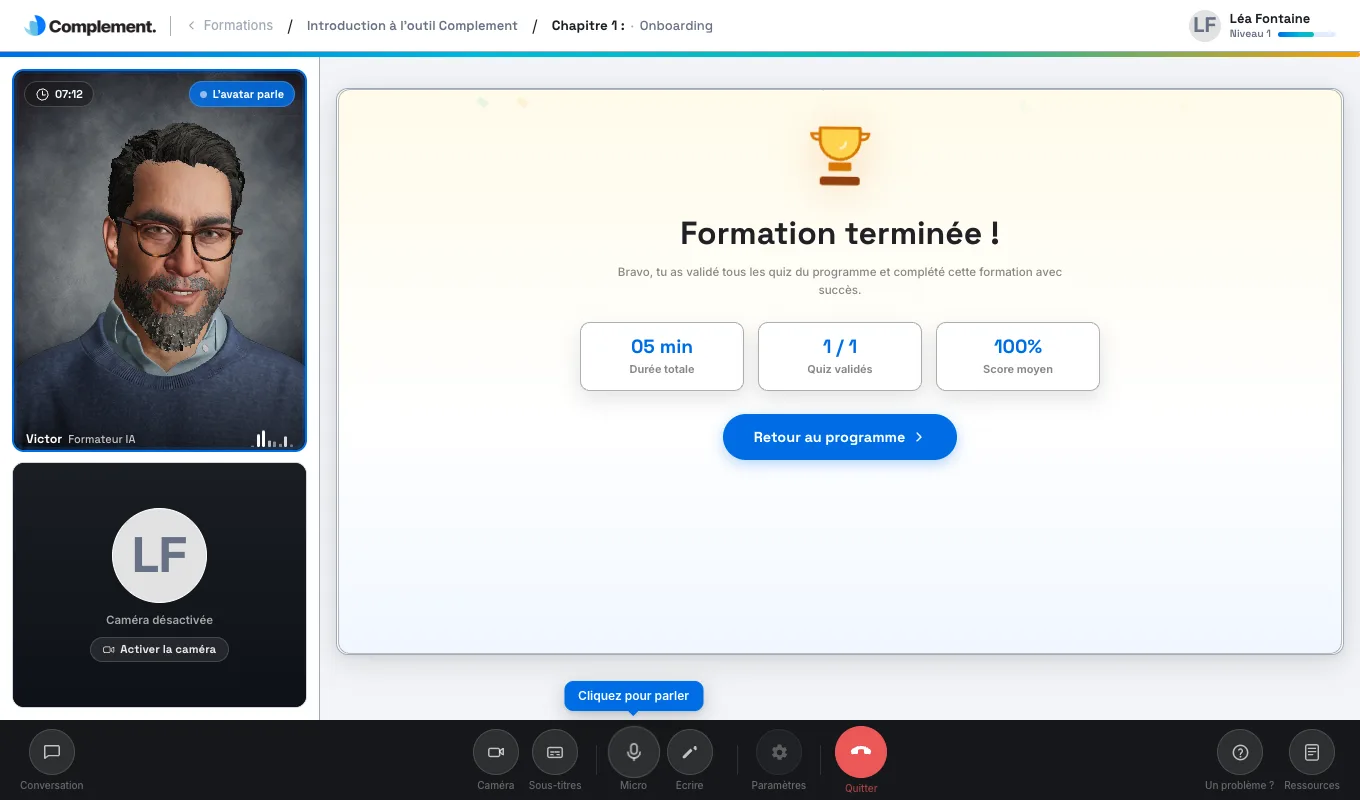Click the Complement logo
The image size is (1360, 800).
(x=90, y=26)
